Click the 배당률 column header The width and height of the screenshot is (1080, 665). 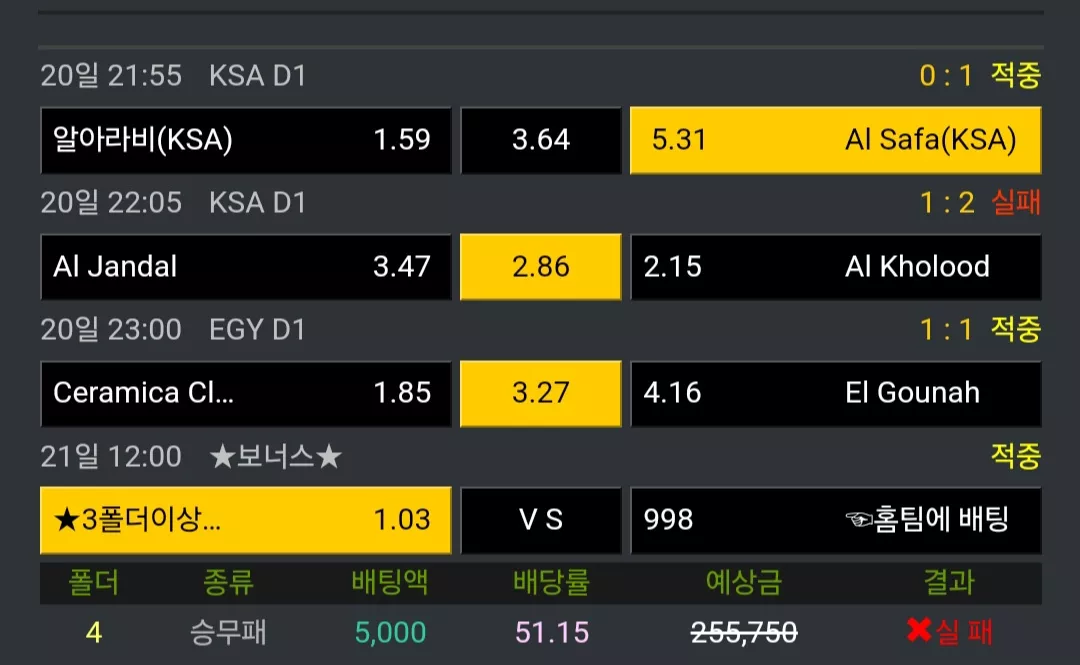(x=551, y=582)
